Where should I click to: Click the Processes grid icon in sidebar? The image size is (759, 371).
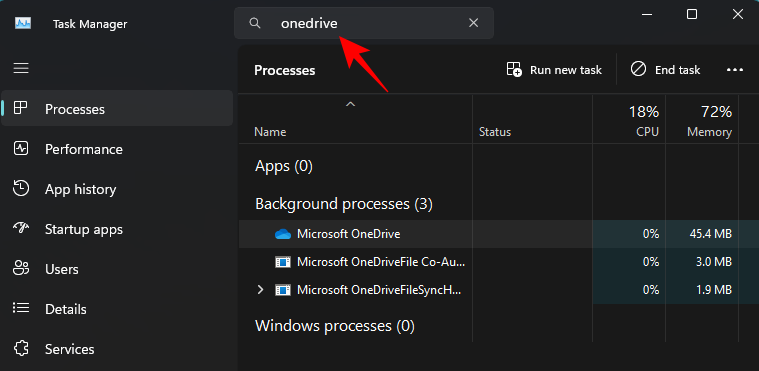[x=21, y=108]
